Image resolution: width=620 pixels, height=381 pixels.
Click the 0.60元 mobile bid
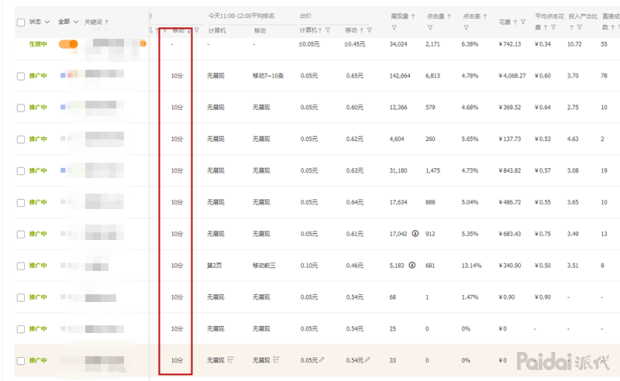pos(354,107)
